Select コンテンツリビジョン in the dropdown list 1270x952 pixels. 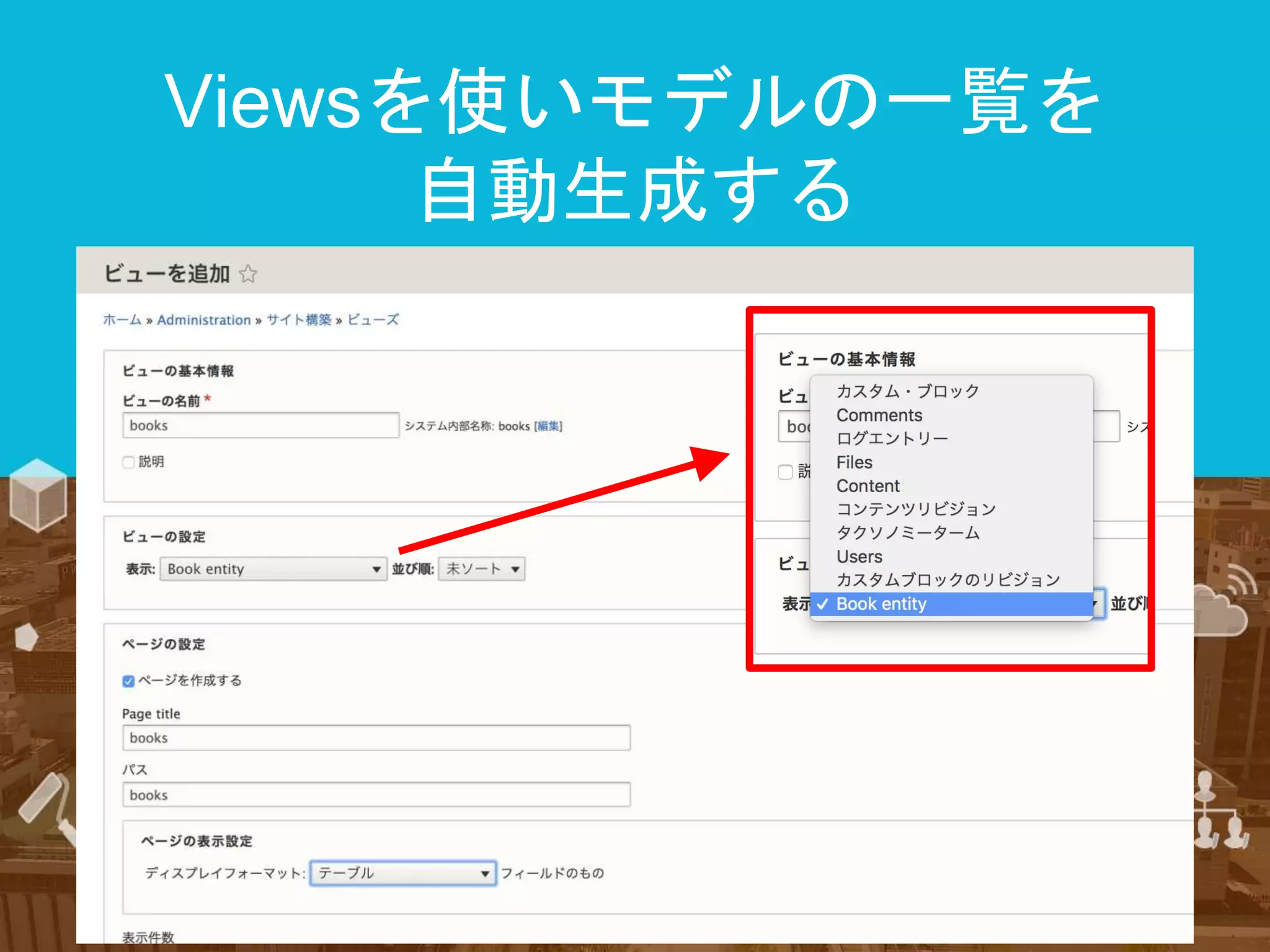951,509
